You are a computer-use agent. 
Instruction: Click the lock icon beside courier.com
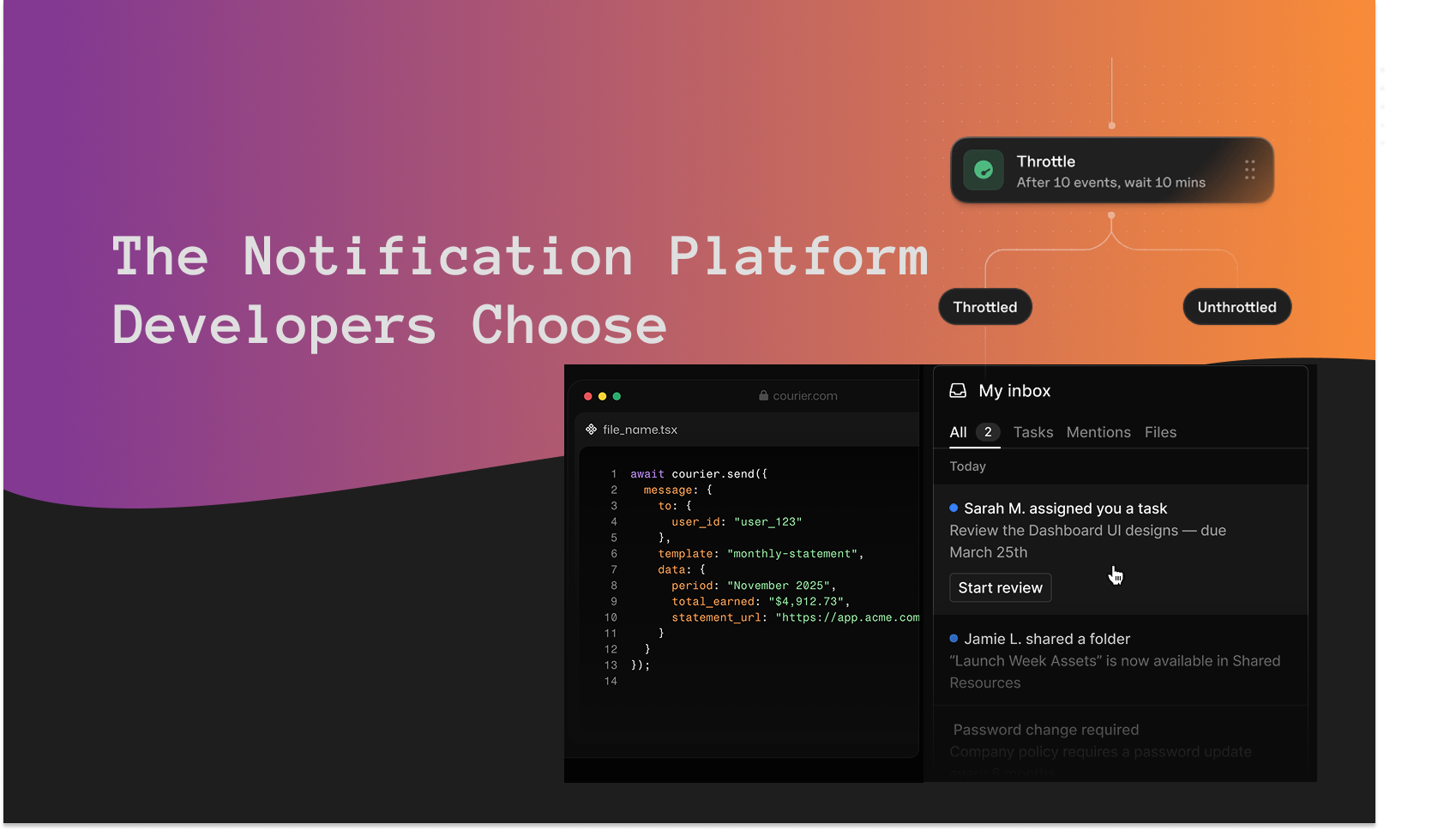click(762, 395)
